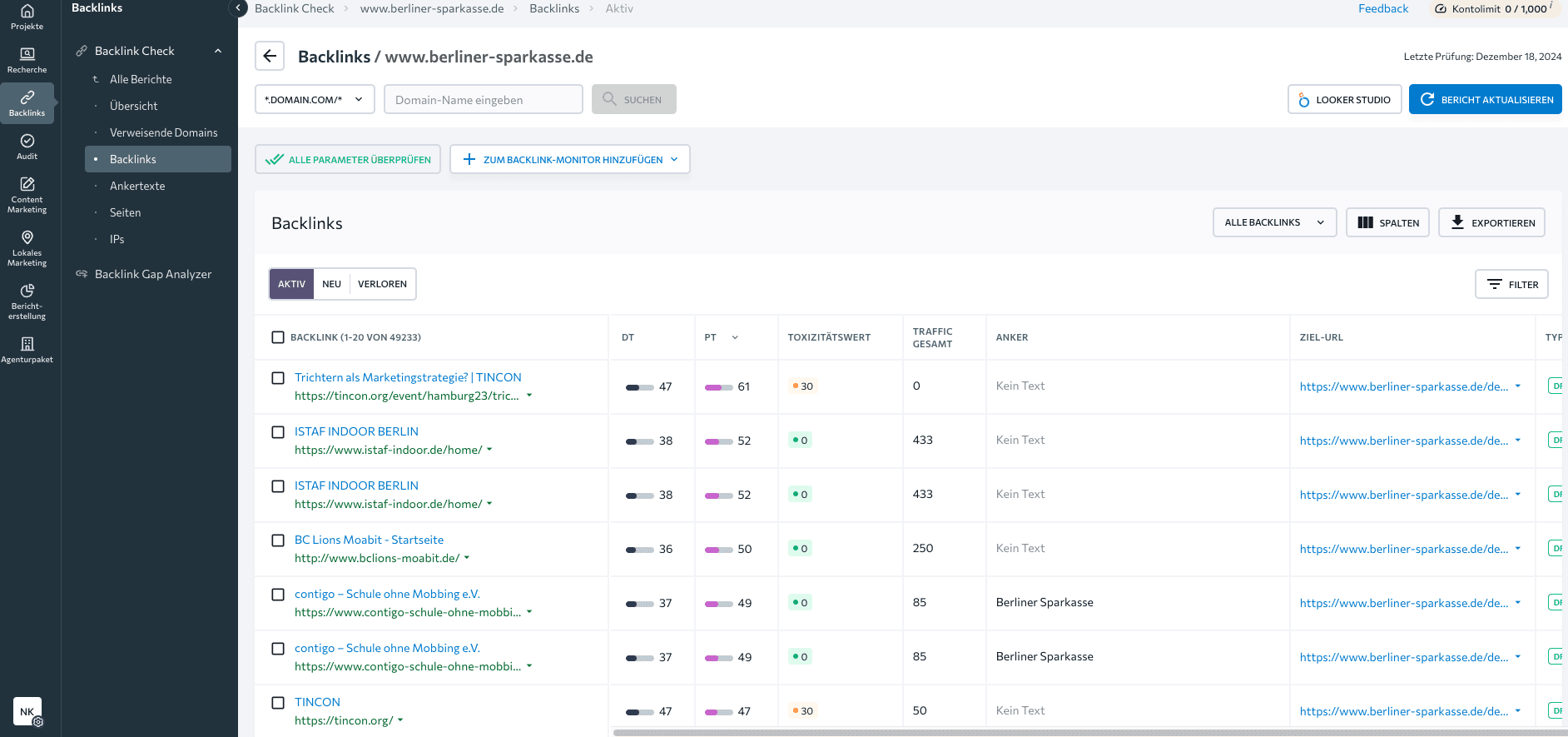Click the Suchen magnifier button
The width and height of the screenshot is (1568, 737).
[x=634, y=99]
